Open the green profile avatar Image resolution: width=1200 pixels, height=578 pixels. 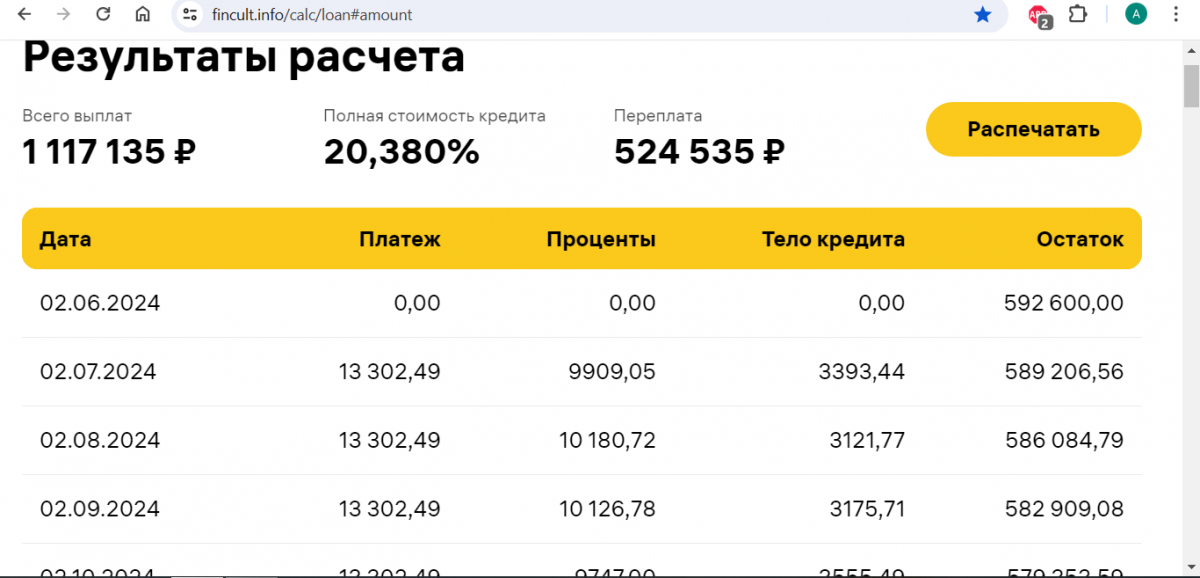[1136, 14]
